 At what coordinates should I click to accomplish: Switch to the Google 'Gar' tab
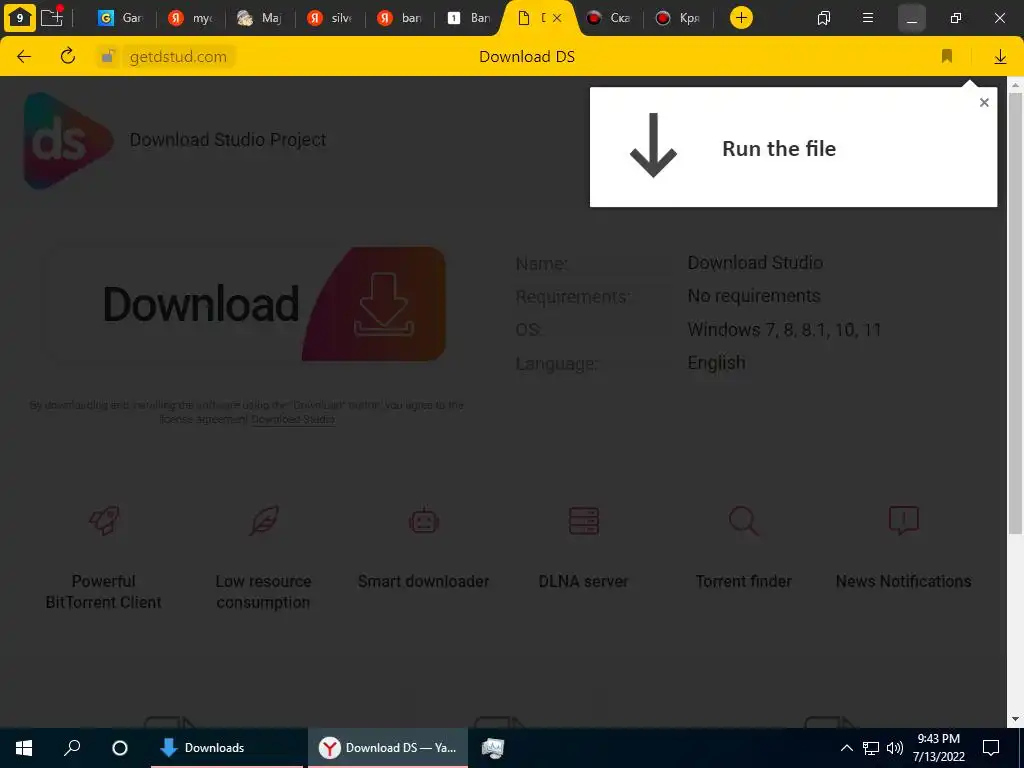(120, 18)
